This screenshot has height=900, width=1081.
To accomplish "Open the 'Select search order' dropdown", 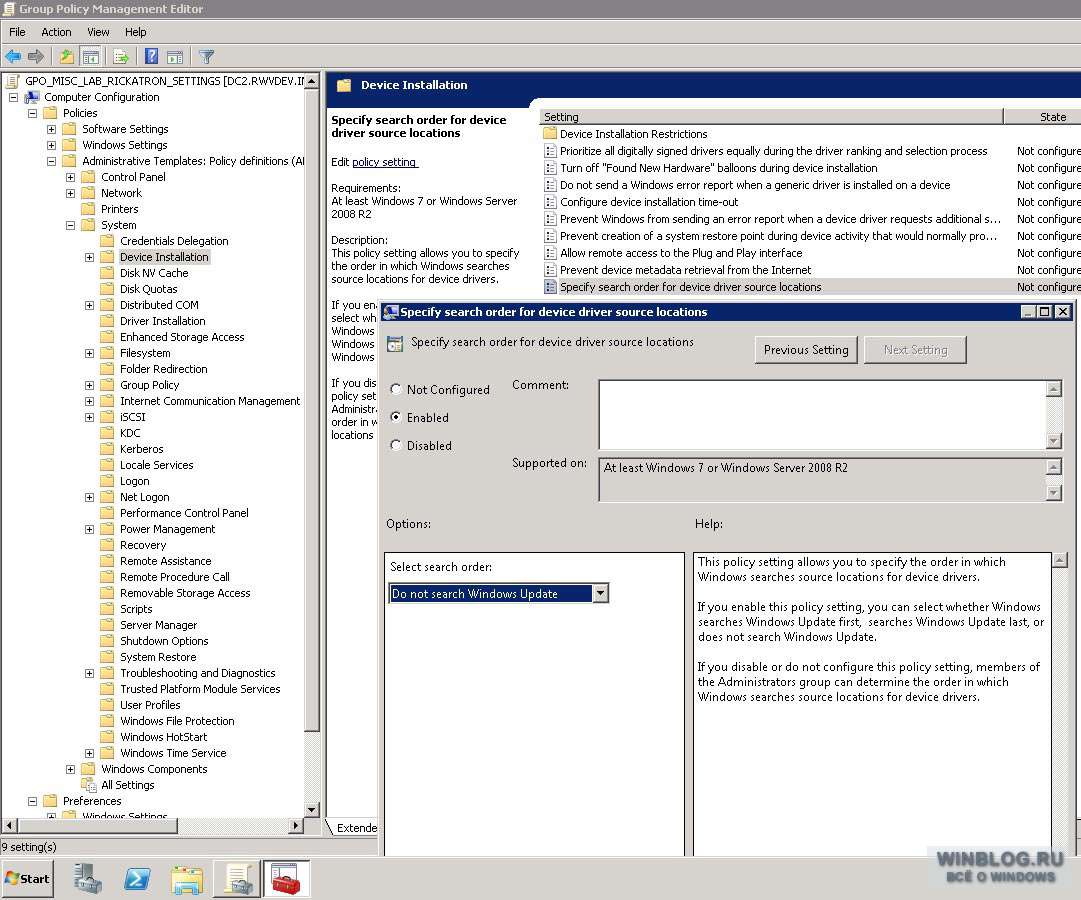I will [600, 593].
